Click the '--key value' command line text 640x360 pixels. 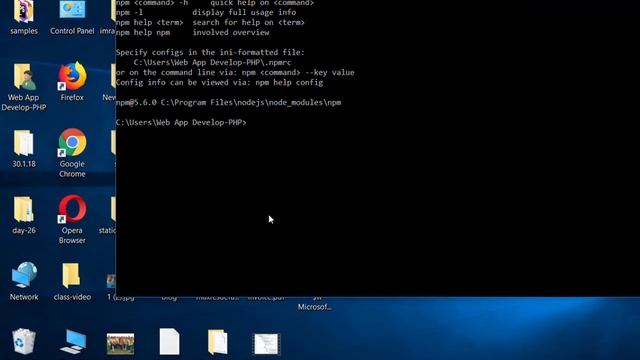click(x=330, y=73)
